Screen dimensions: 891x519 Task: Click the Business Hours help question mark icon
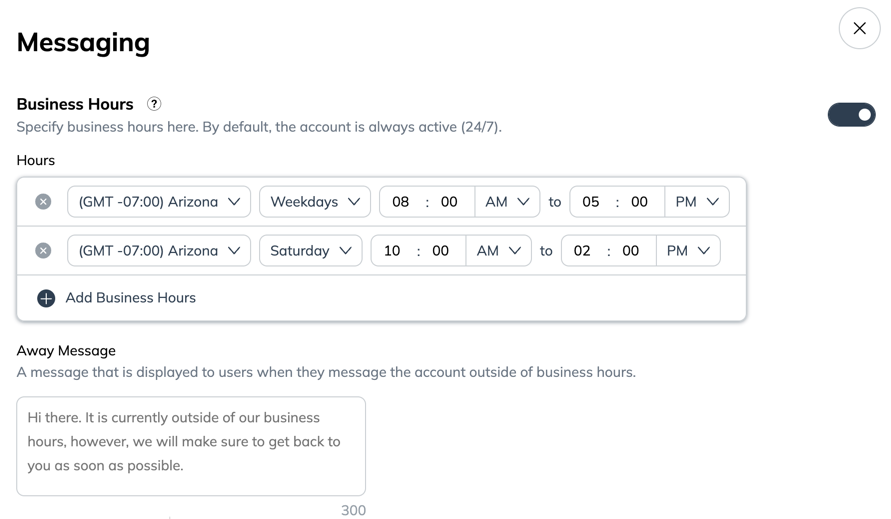point(154,104)
